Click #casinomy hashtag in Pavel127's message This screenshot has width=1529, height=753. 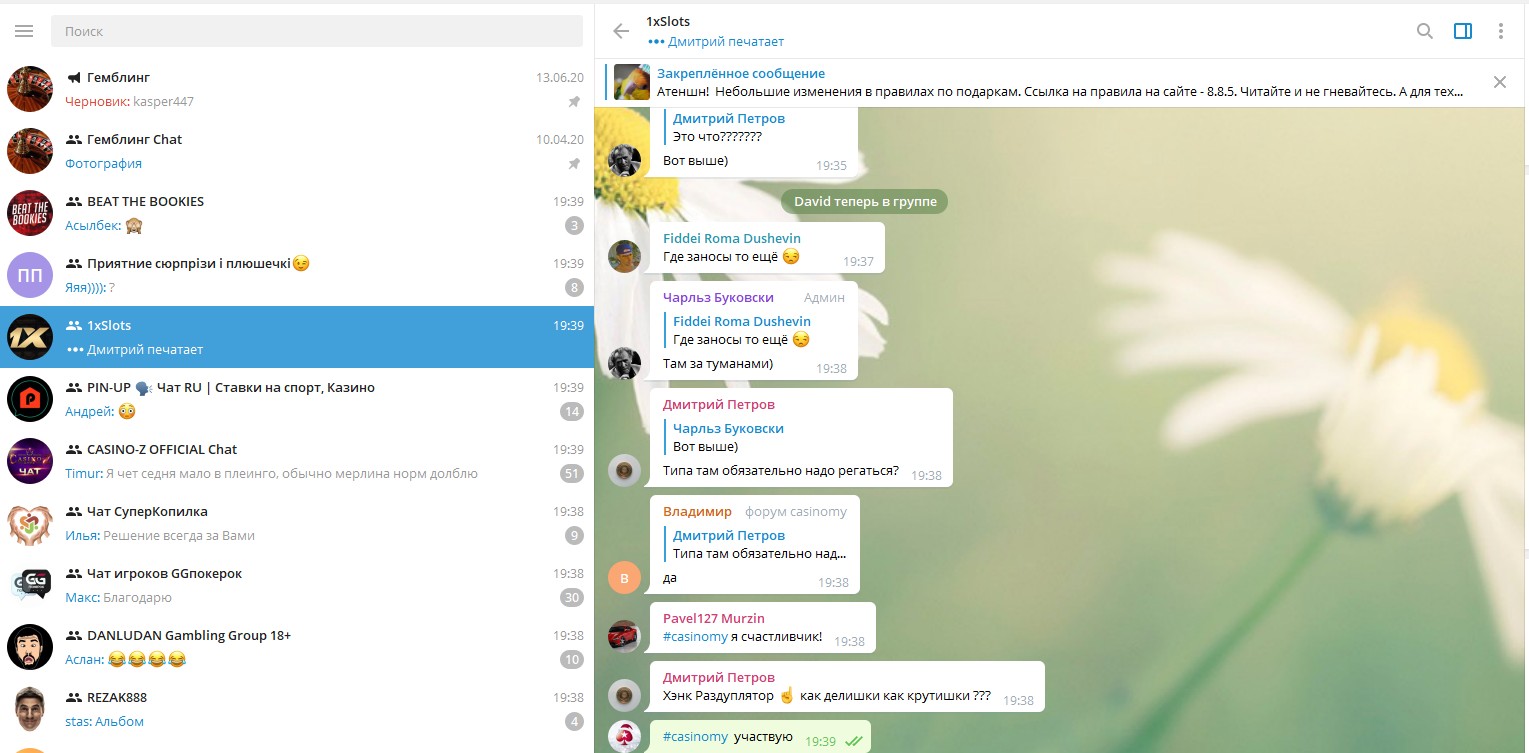[693, 636]
